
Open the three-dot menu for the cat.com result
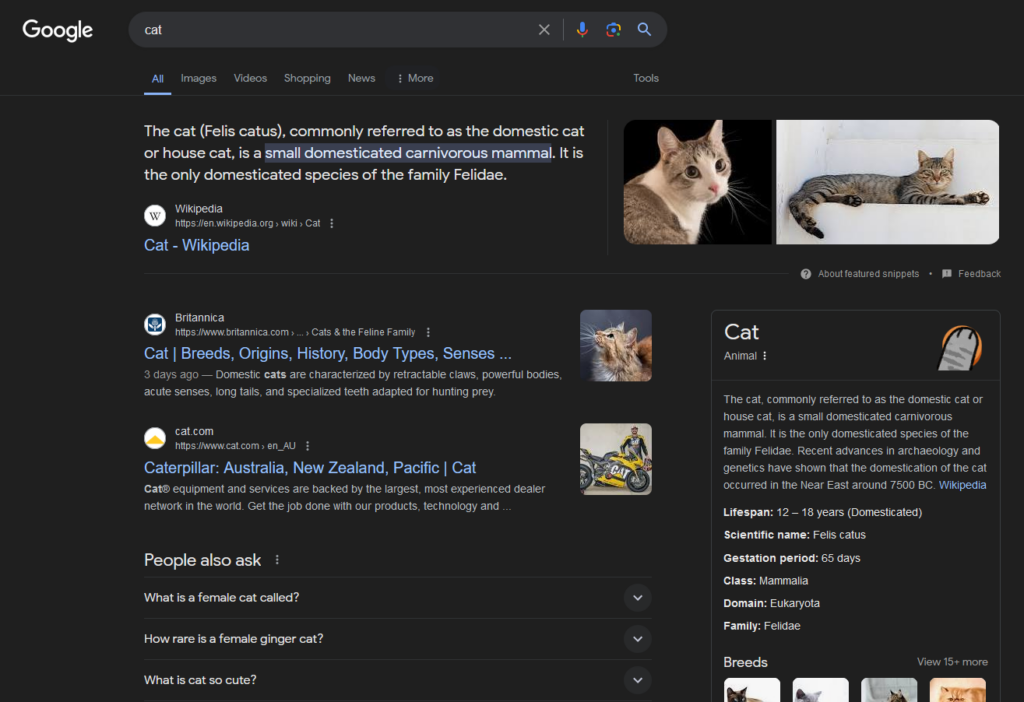pyautogui.click(x=308, y=446)
